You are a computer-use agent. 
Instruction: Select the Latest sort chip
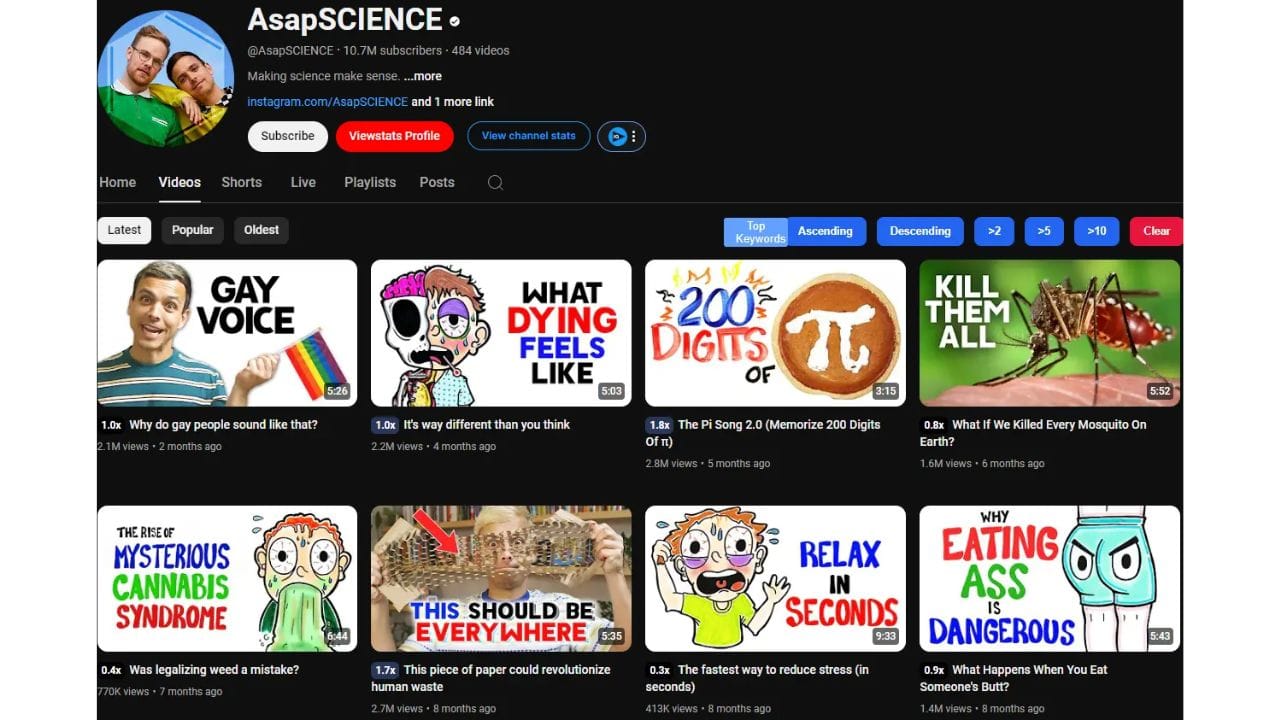pyautogui.click(x=124, y=230)
